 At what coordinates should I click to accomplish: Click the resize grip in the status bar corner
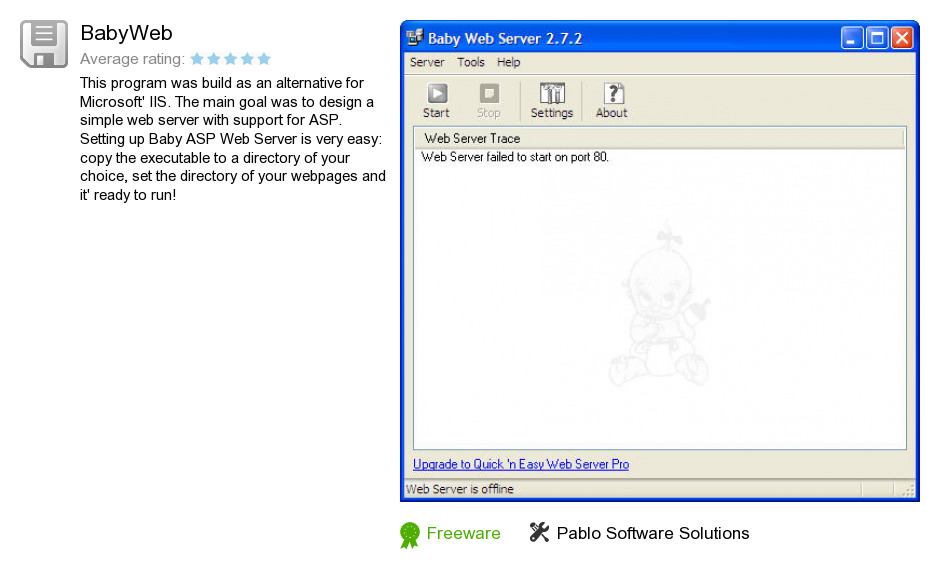(909, 491)
